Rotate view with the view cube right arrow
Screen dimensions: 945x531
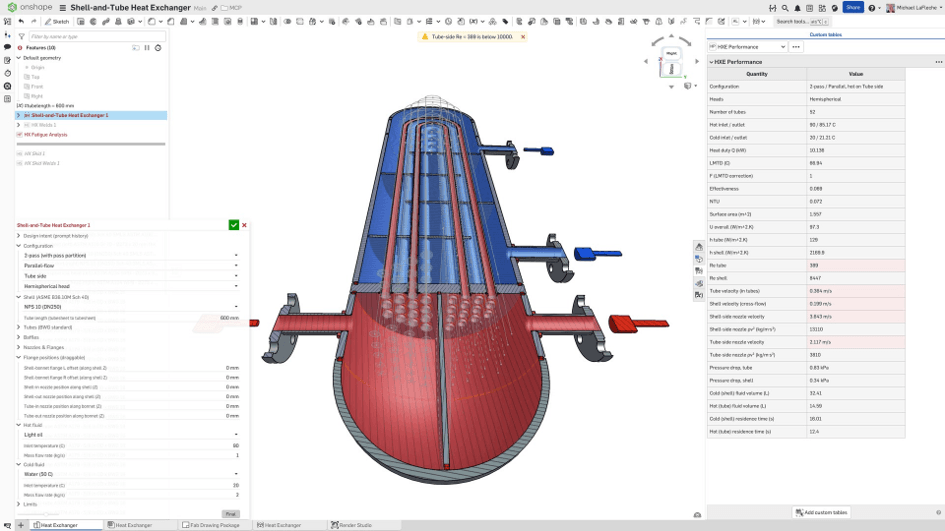[x=697, y=61]
